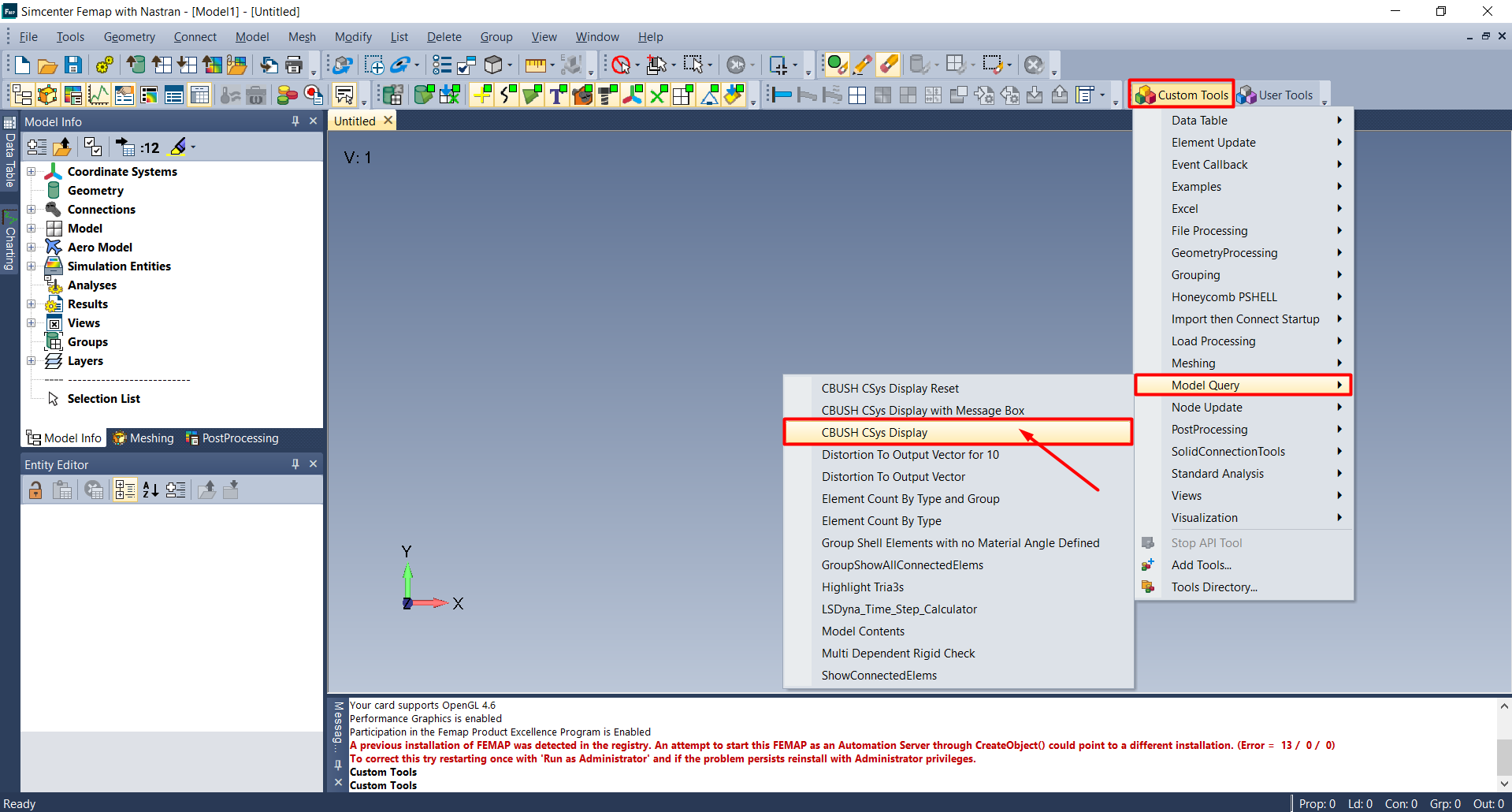Select Selection List in model tree
Image resolution: width=1512 pixels, height=812 pixels.
tap(104, 399)
